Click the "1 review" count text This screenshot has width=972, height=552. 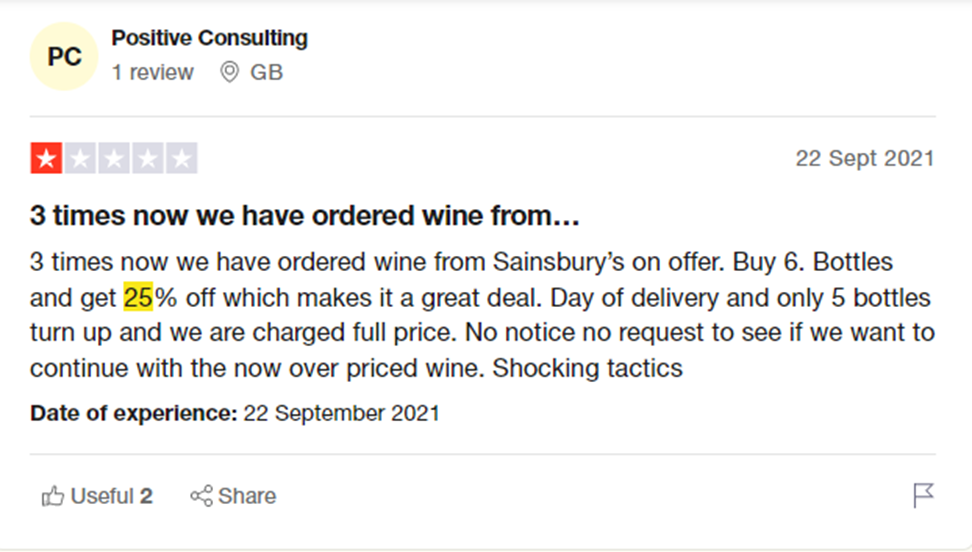coord(152,73)
